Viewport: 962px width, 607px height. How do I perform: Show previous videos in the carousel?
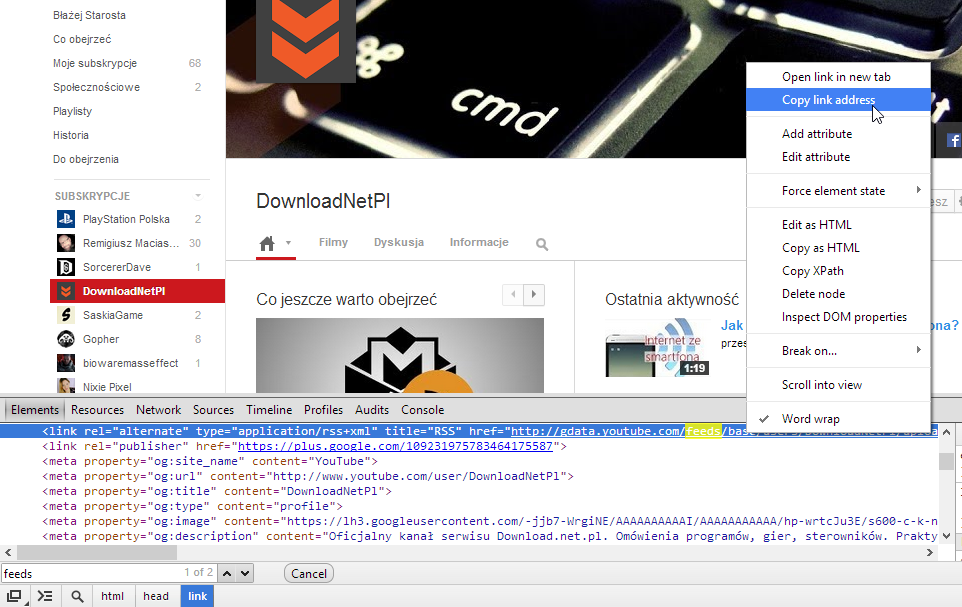513,295
